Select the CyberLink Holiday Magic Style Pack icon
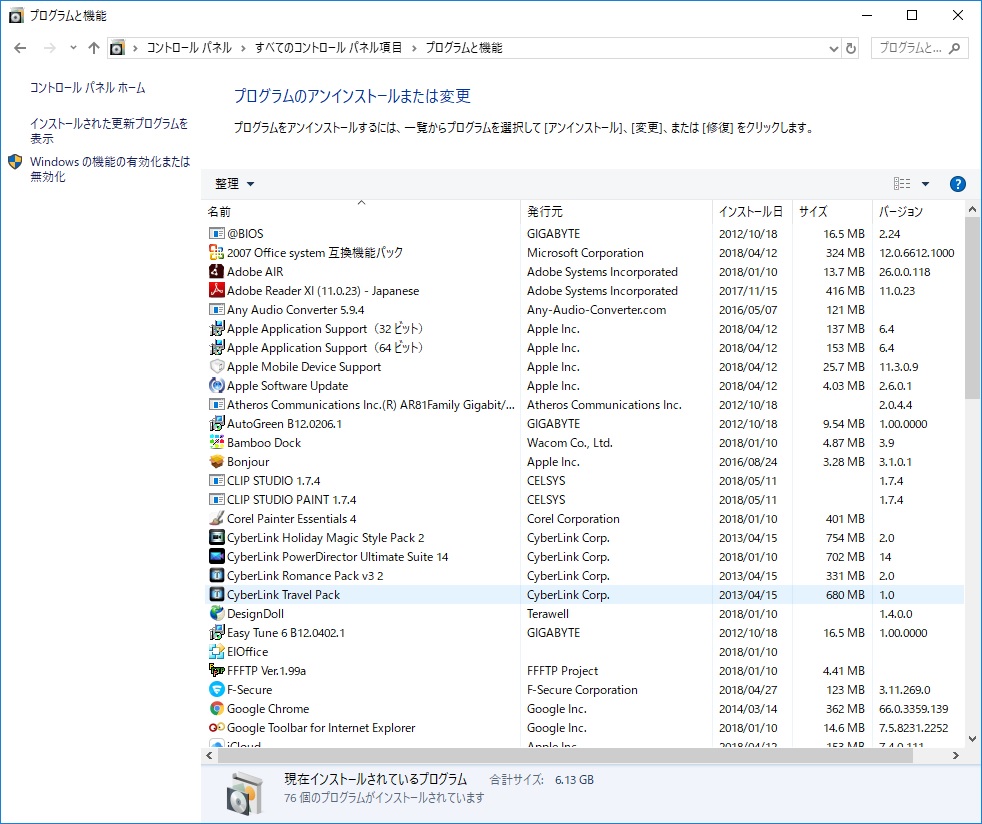The image size is (982, 824). click(217, 537)
